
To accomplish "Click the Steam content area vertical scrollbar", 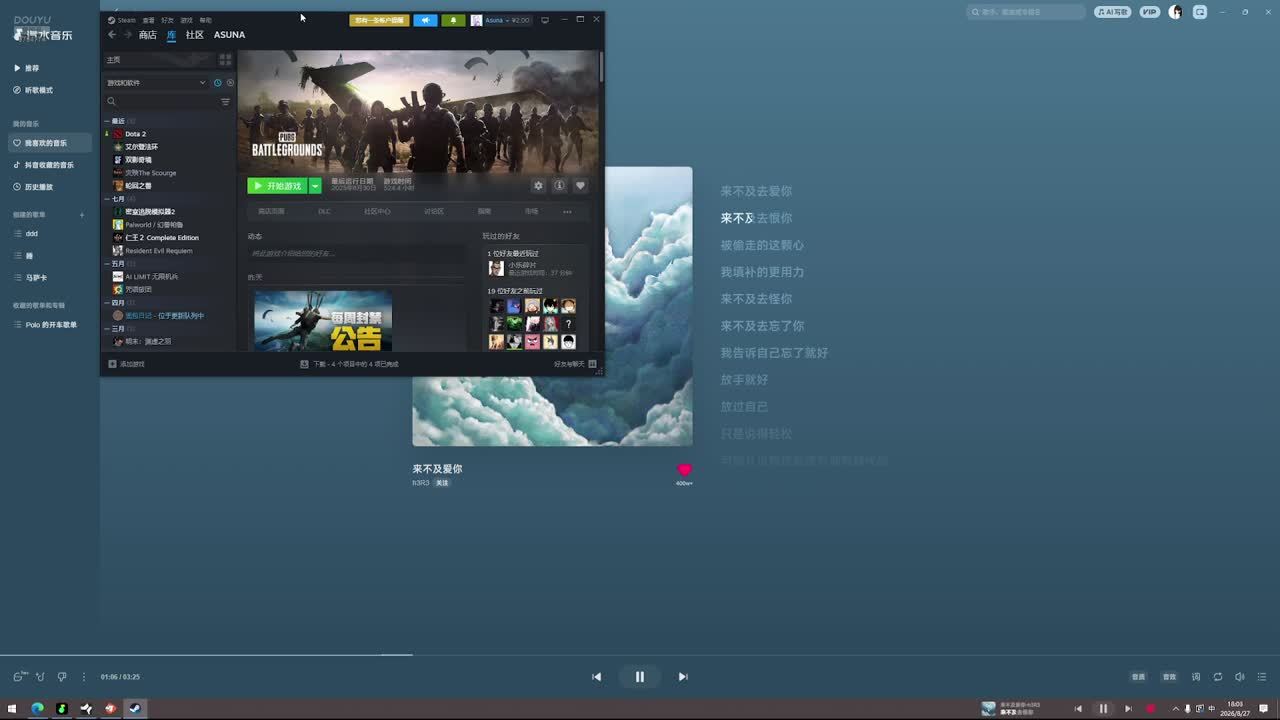I will tap(601, 65).
